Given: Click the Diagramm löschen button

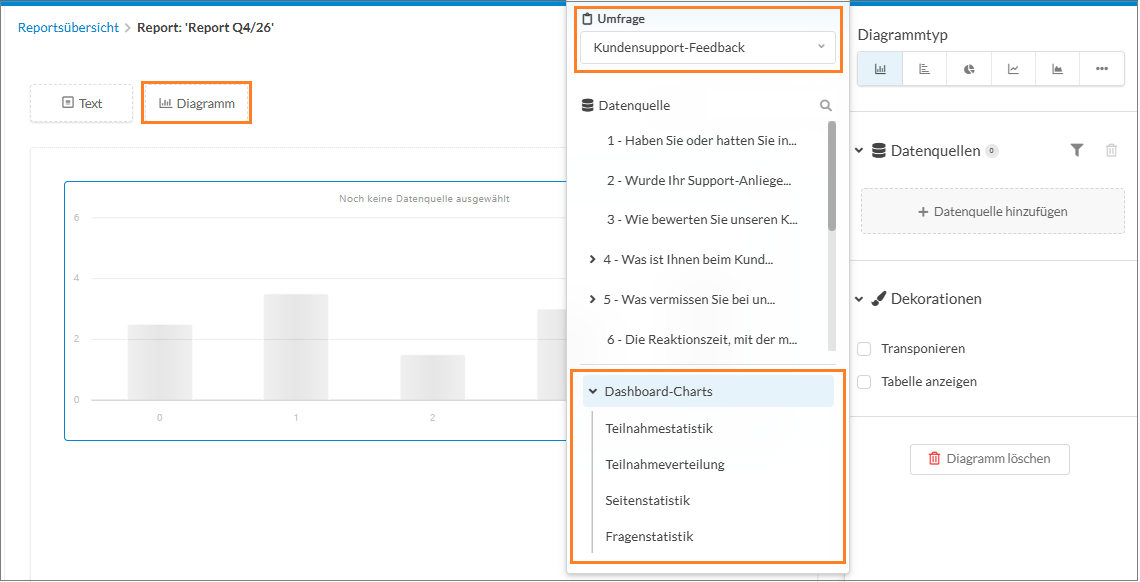Looking at the screenshot, I should click(990, 459).
